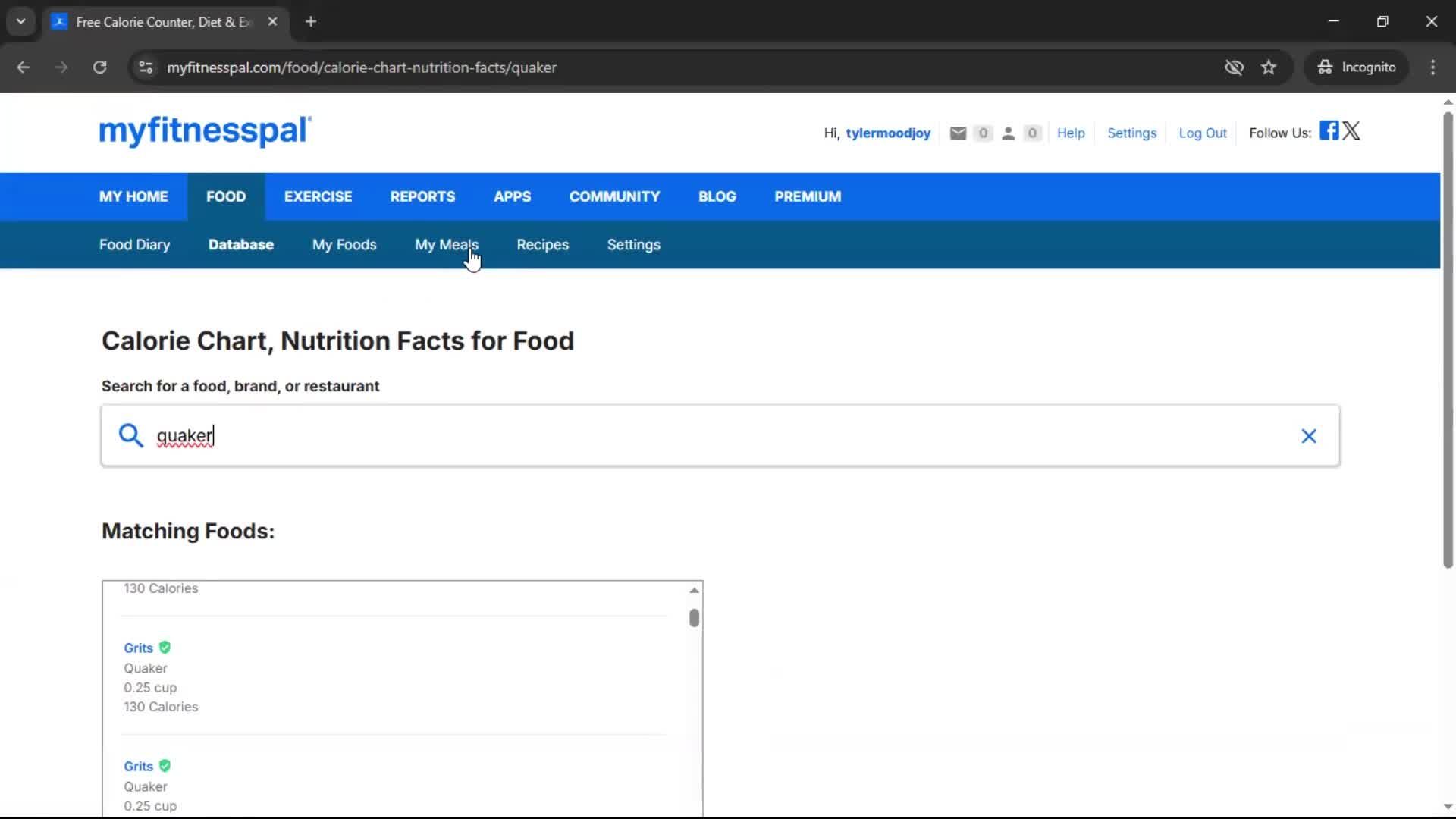Viewport: 1456px width, 819px height.
Task: Visit the X social icon
Action: point(1351,130)
